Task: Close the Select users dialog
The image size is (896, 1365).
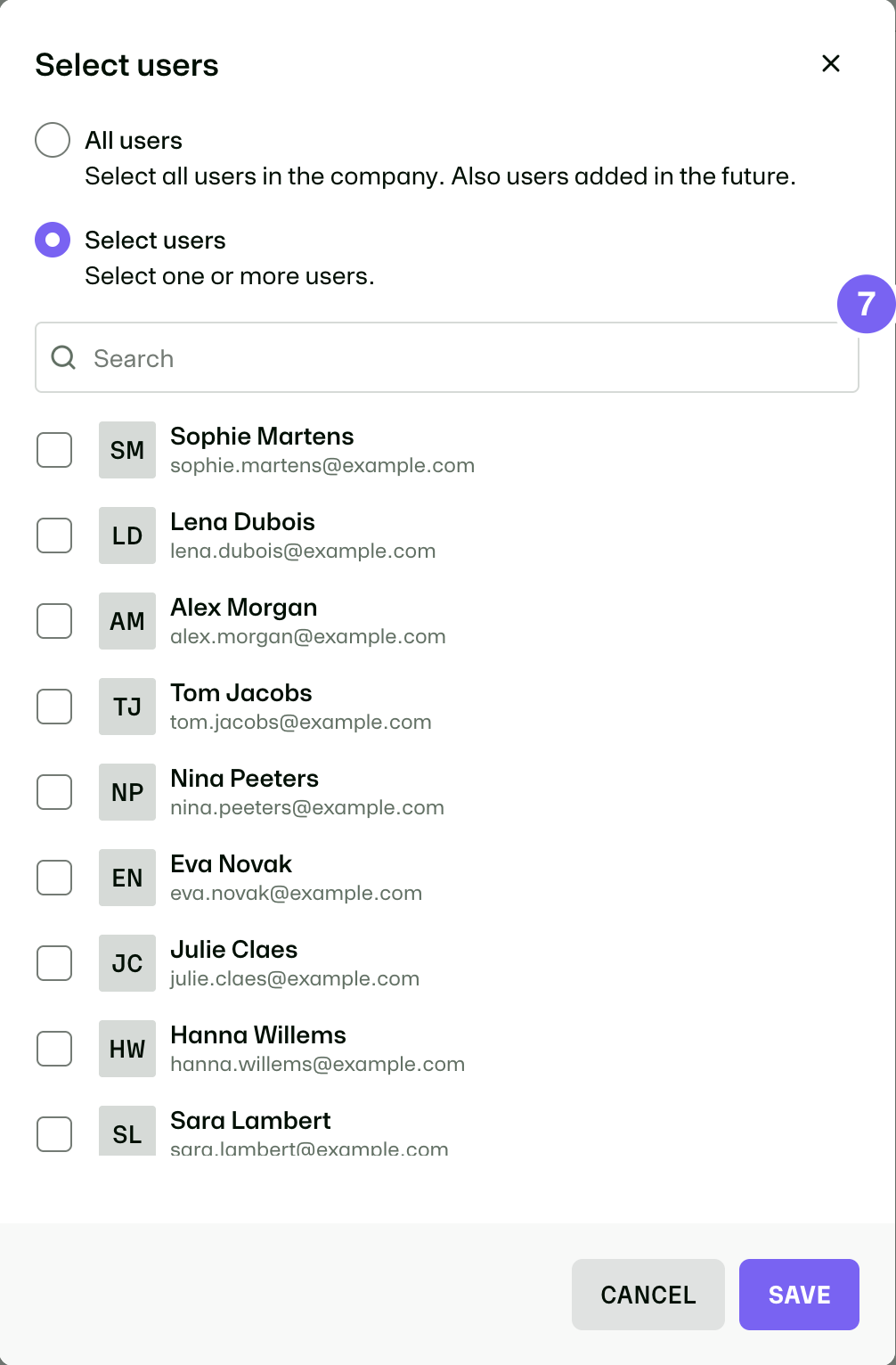Action: [831, 63]
